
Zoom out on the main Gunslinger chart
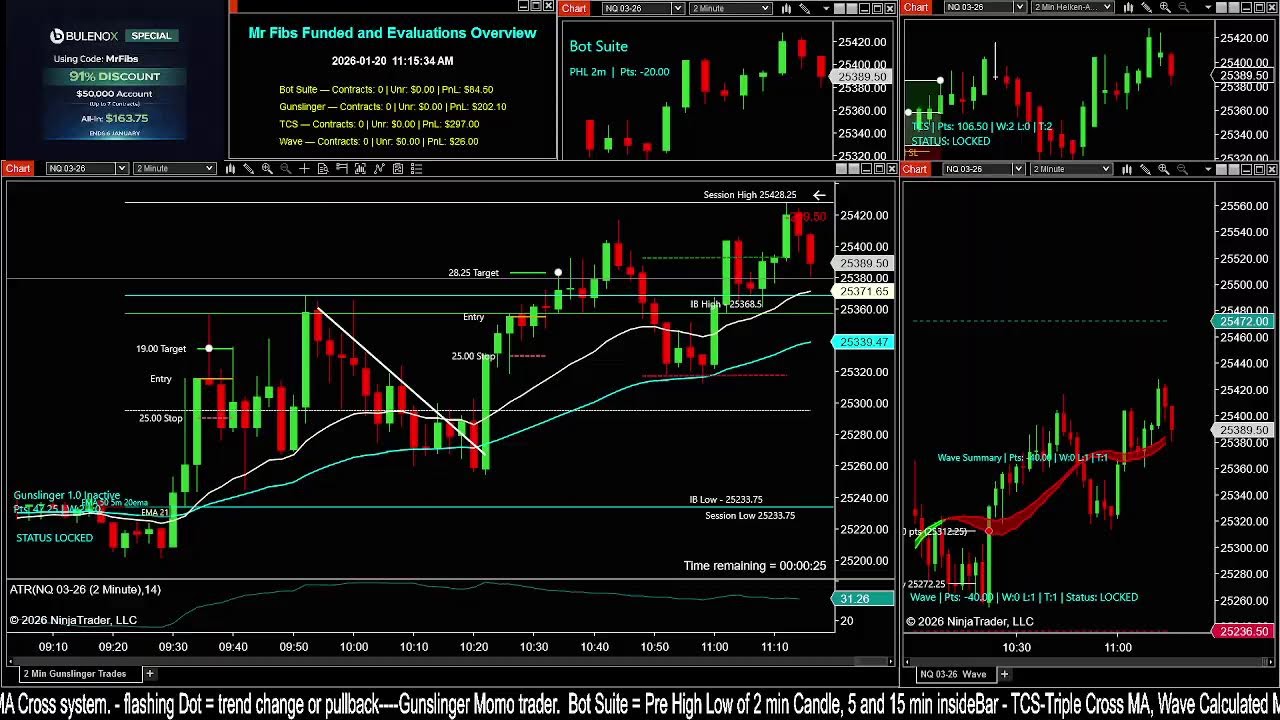pos(286,168)
